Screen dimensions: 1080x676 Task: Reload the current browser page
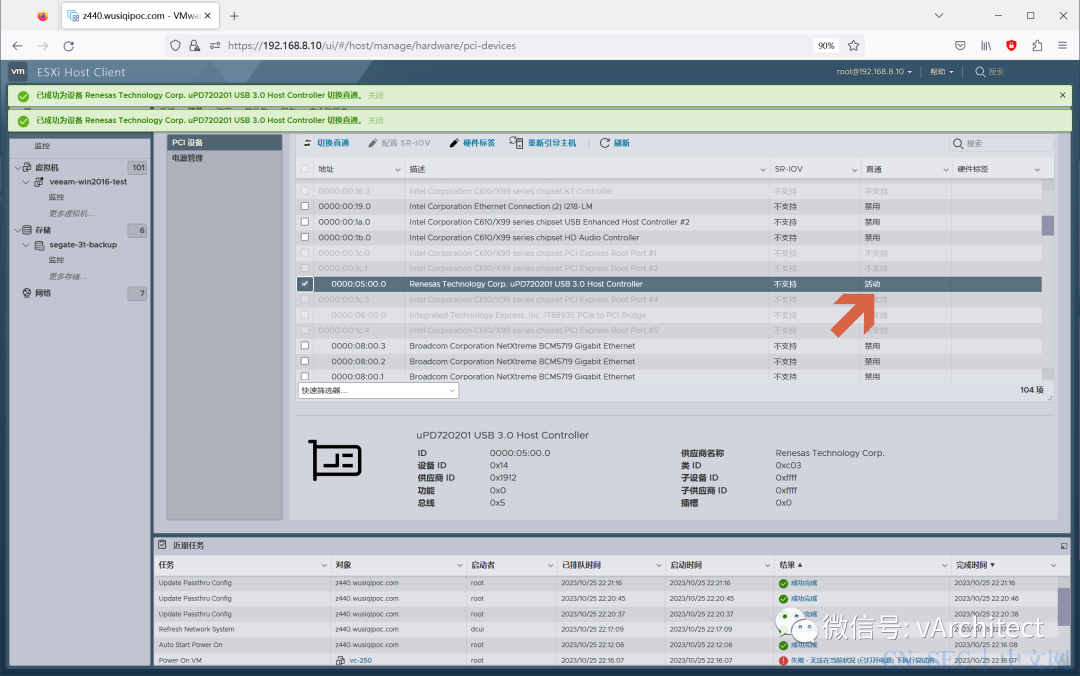(68, 45)
